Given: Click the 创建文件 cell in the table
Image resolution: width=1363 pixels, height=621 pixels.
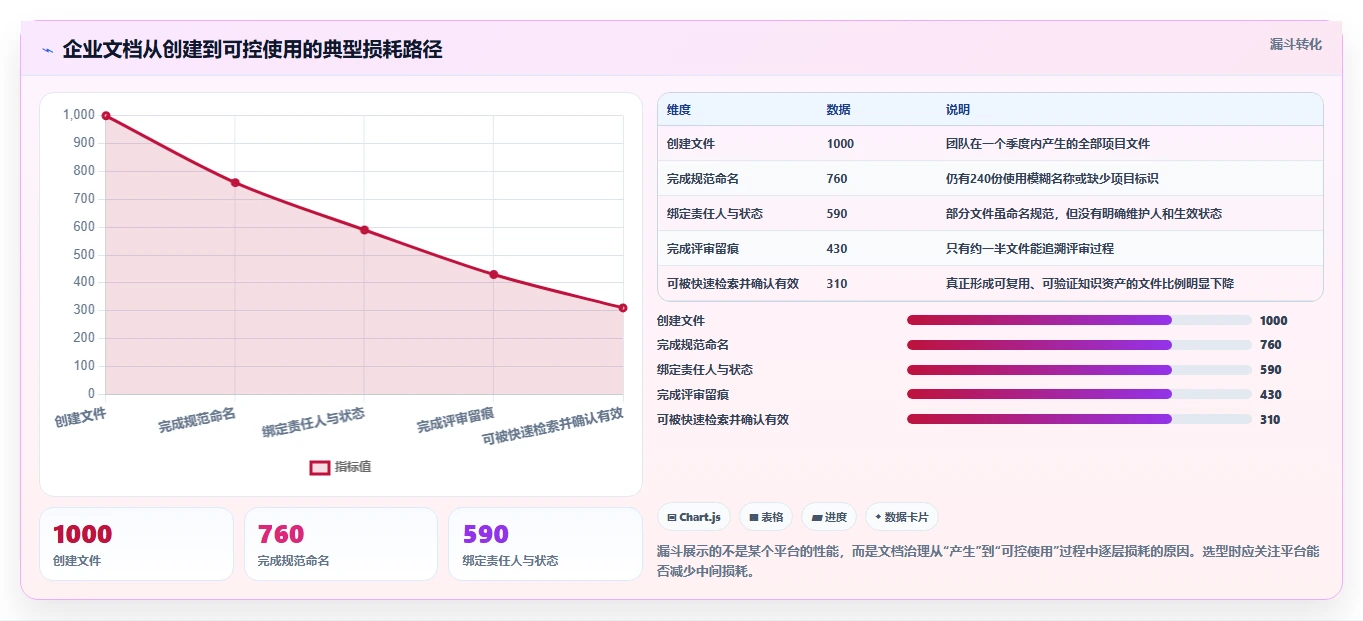Looking at the screenshot, I should [x=691, y=144].
